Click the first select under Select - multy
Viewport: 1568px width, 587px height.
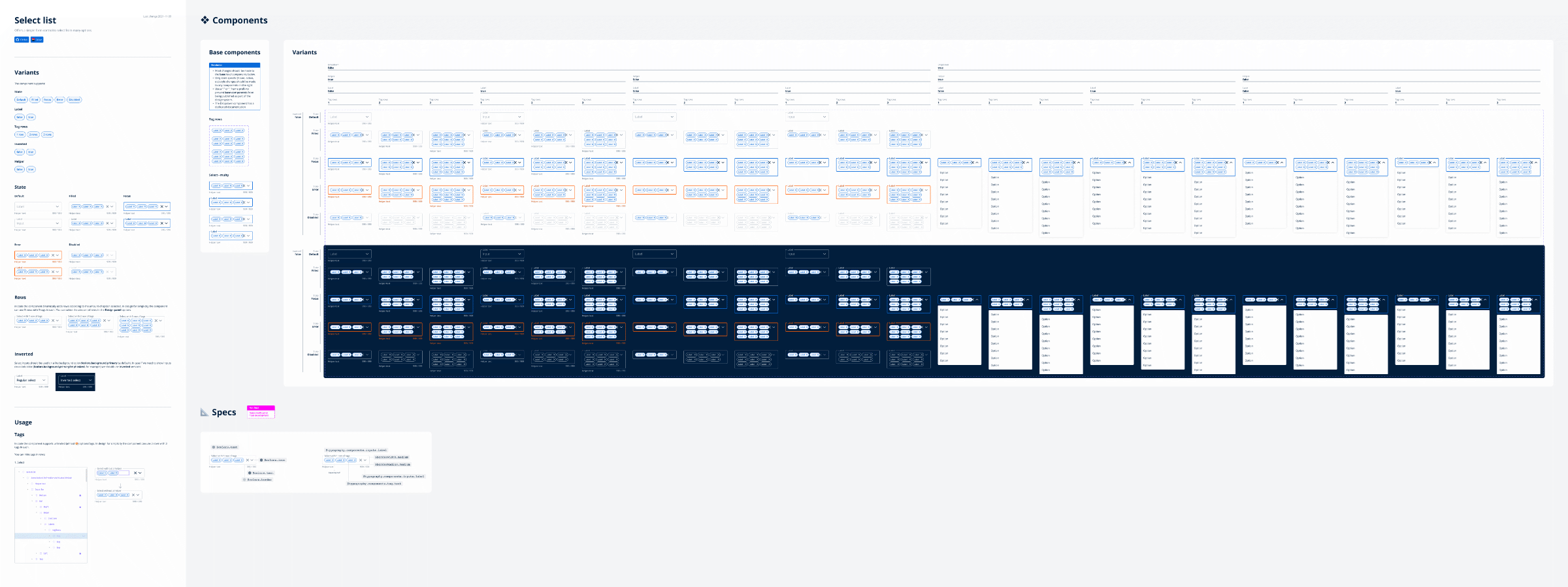[231, 185]
